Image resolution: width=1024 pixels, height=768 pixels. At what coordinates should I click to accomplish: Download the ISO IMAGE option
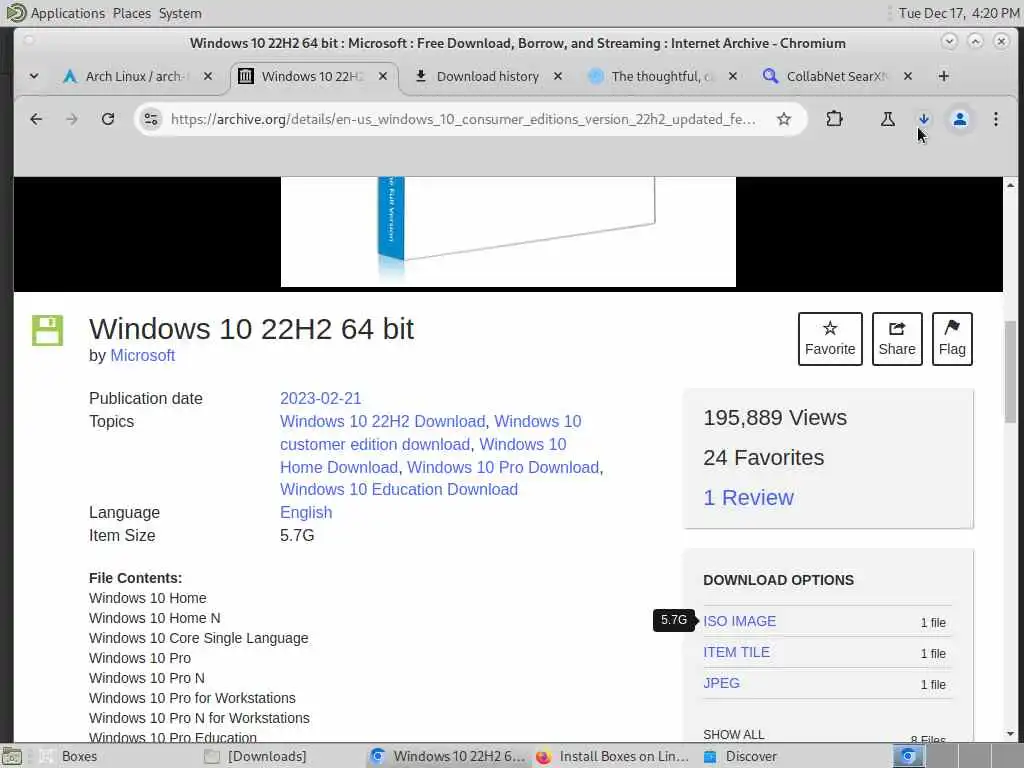pyautogui.click(x=739, y=621)
